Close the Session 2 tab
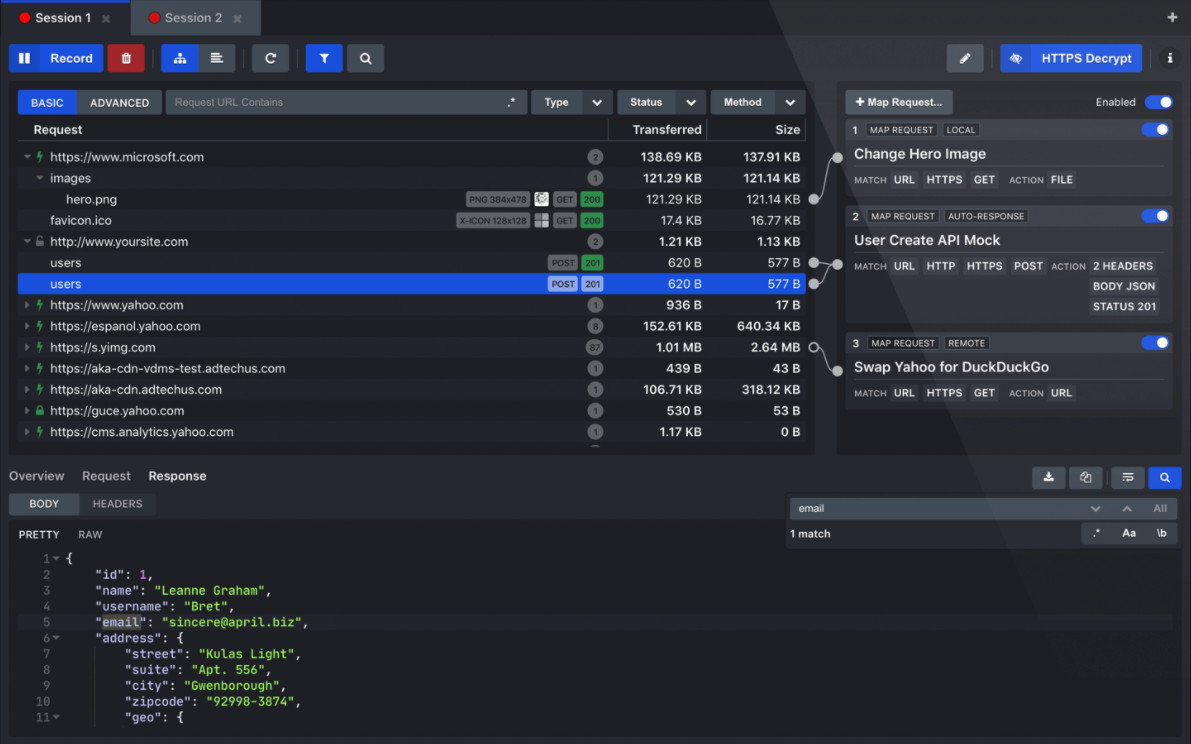Image resolution: width=1191 pixels, height=744 pixels. (238, 18)
